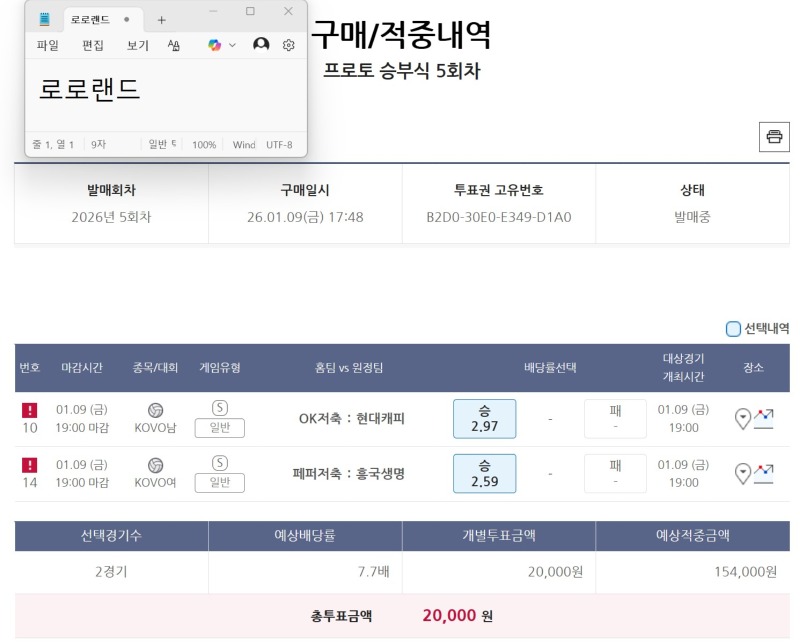Screen dimensions: 800x643
Task: Toggle the 선택내역 checkbox
Action: 733,328
